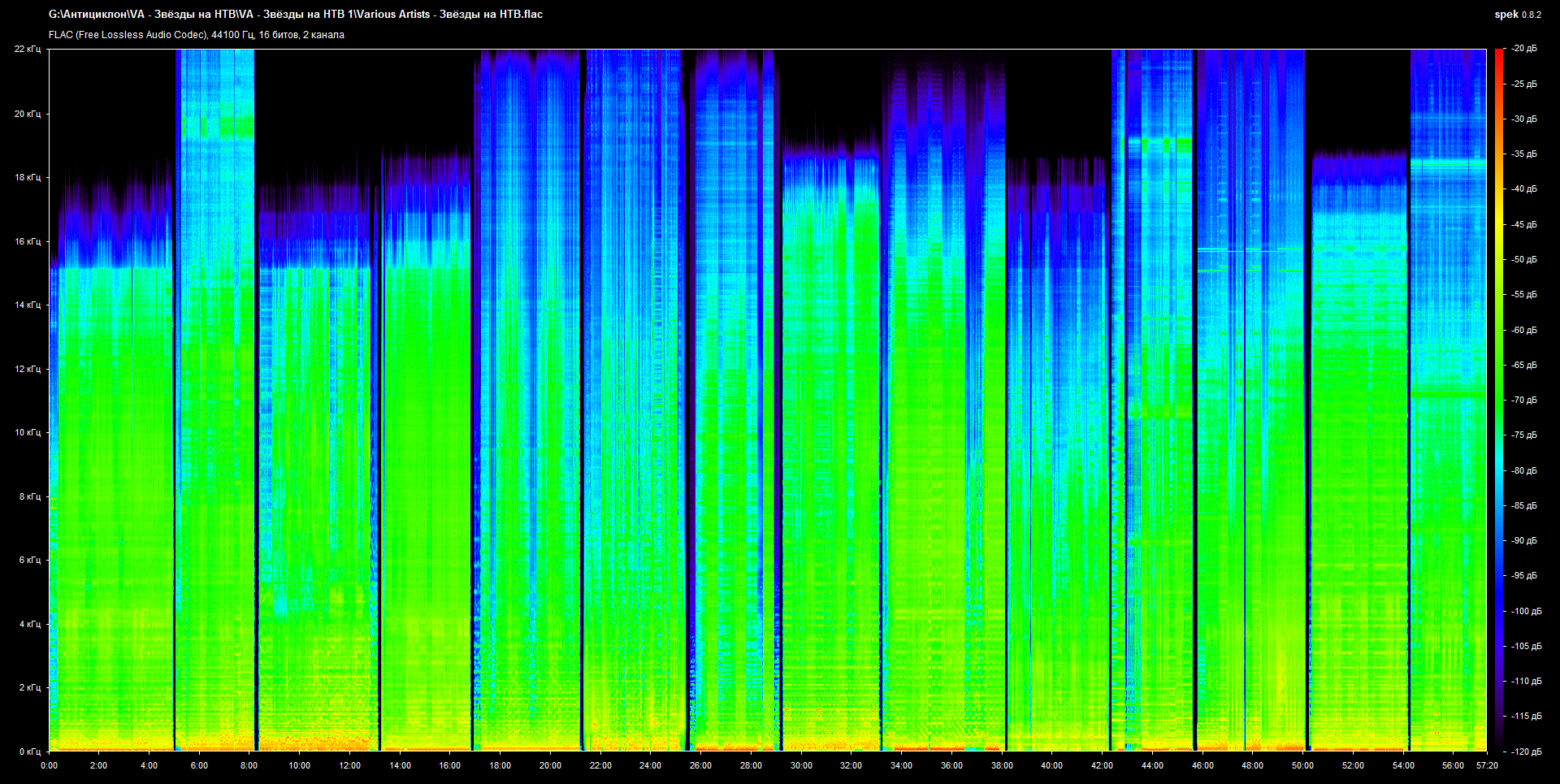Select the 20 кГц frequency axis label
Viewport: 1560px width, 784px height.
click(x=27, y=114)
